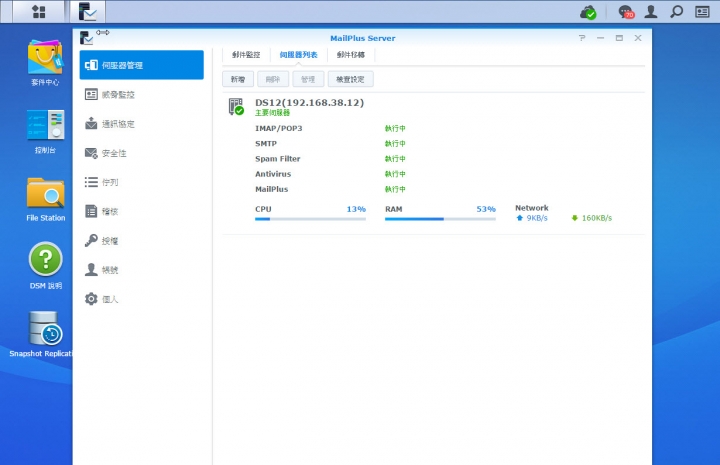Click the MailPlus service label
Viewport: 720px width, 465px height.
[271, 189]
